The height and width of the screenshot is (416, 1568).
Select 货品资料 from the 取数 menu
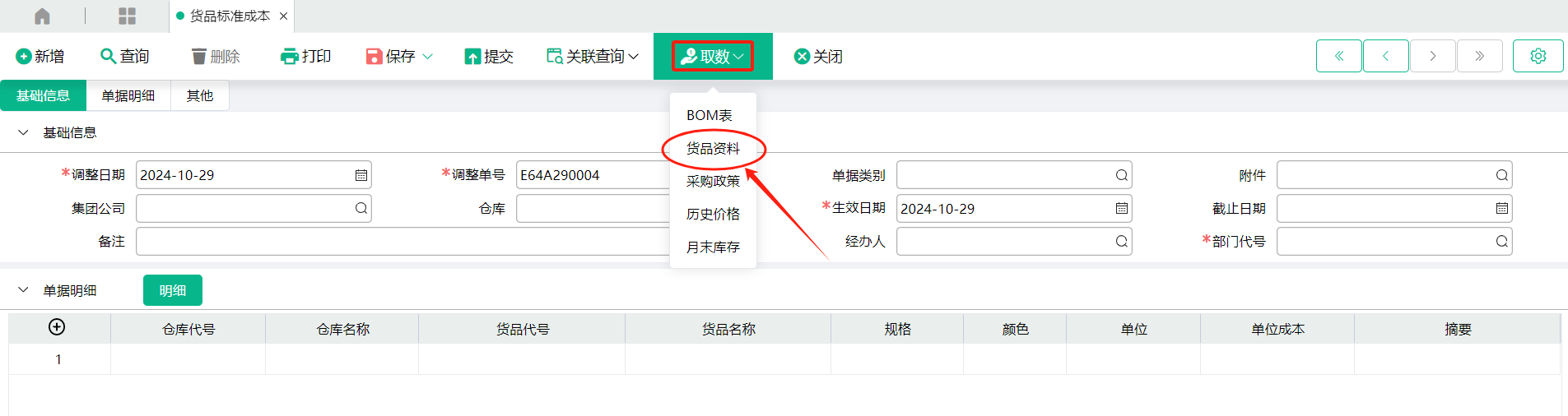713,149
